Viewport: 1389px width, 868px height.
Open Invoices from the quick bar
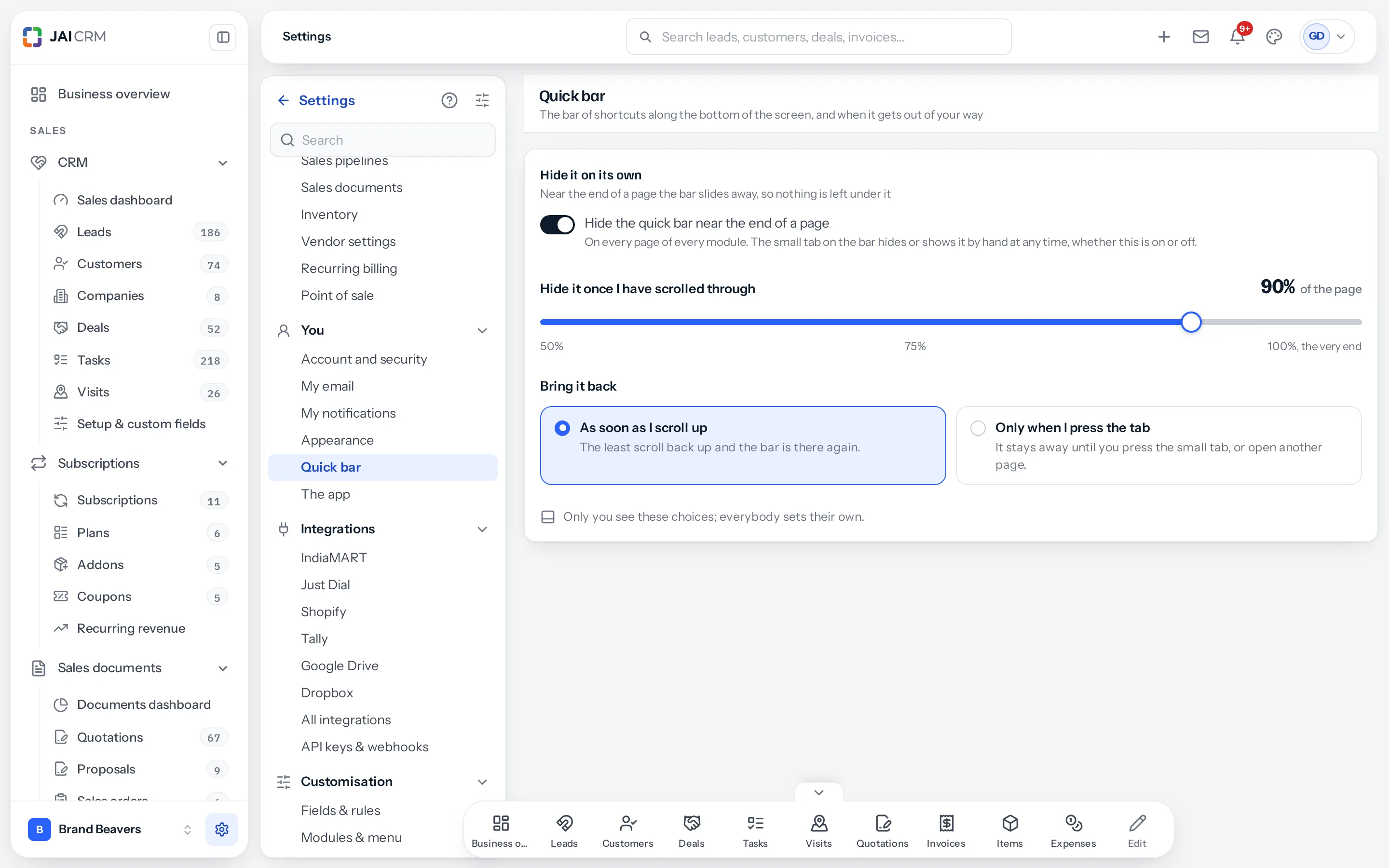pos(946,830)
